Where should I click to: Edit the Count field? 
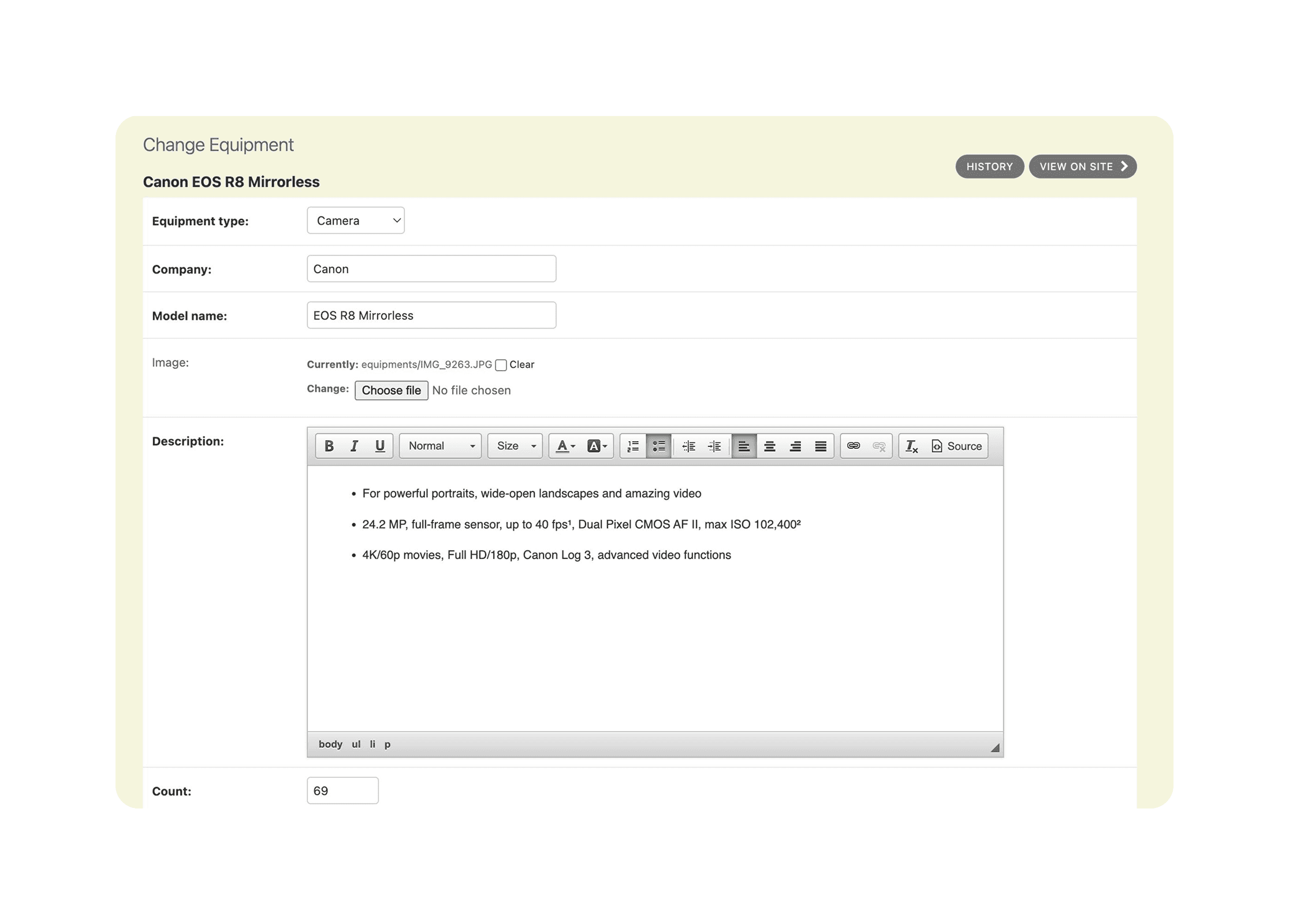coord(342,791)
